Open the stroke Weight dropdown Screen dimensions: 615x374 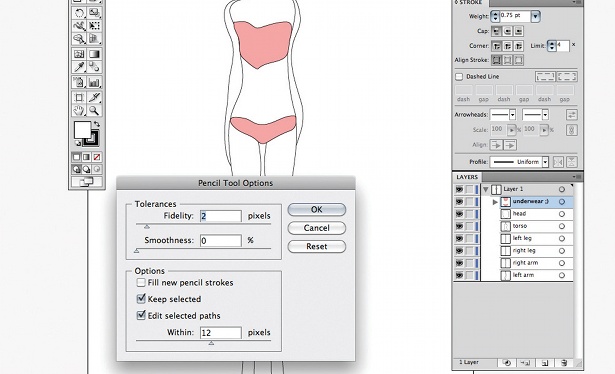pos(535,16)
